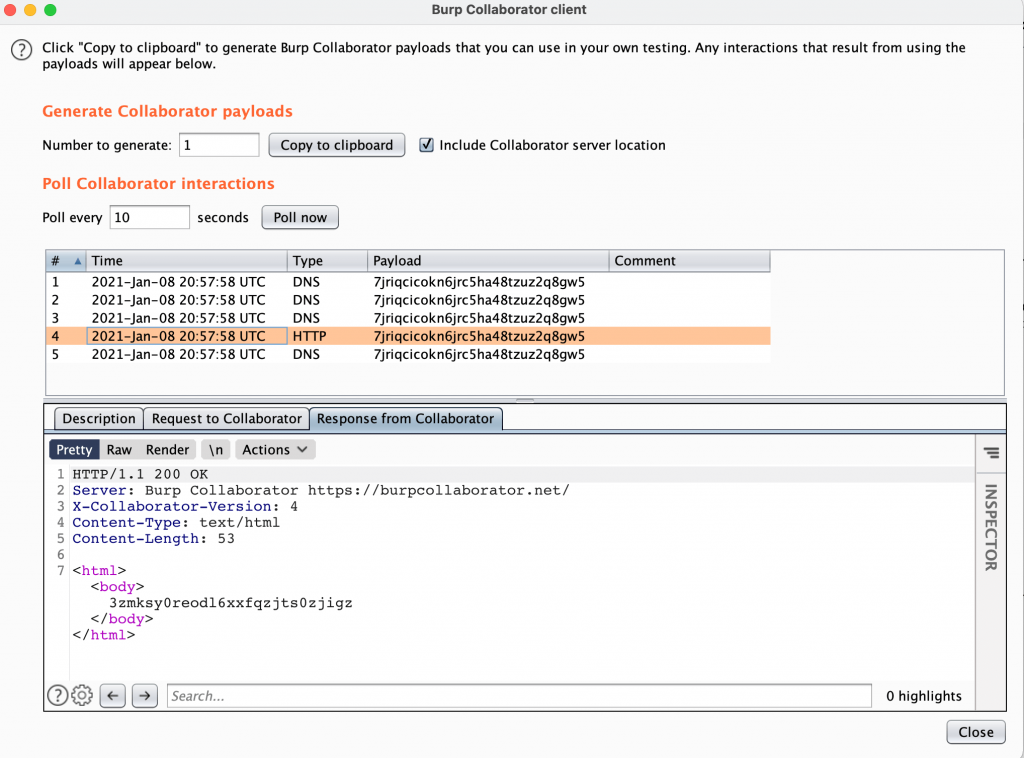Click Copy to clipboard button
This screenshot has width=1024, height=758.
pyautogui.click(x=337, y=145)
